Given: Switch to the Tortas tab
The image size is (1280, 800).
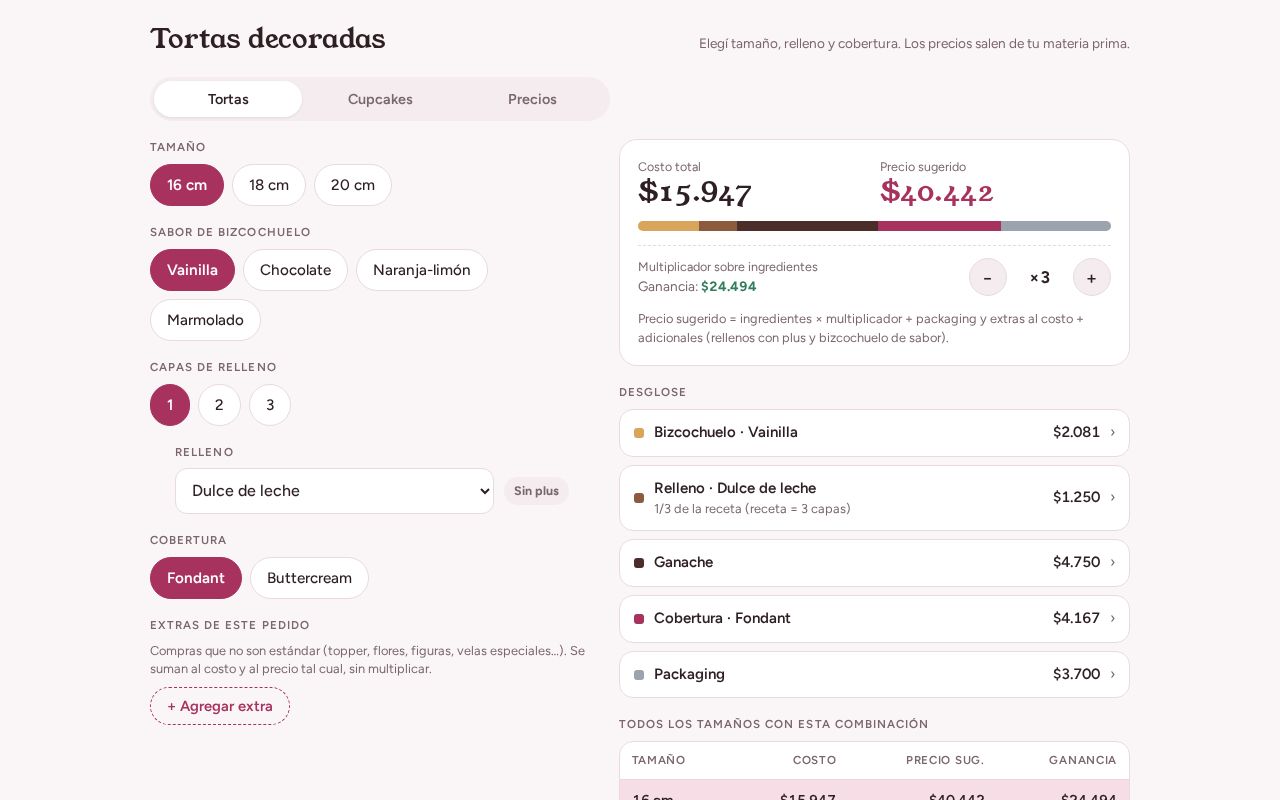Looking at the screenshot, I should click(x=228, y=99).
